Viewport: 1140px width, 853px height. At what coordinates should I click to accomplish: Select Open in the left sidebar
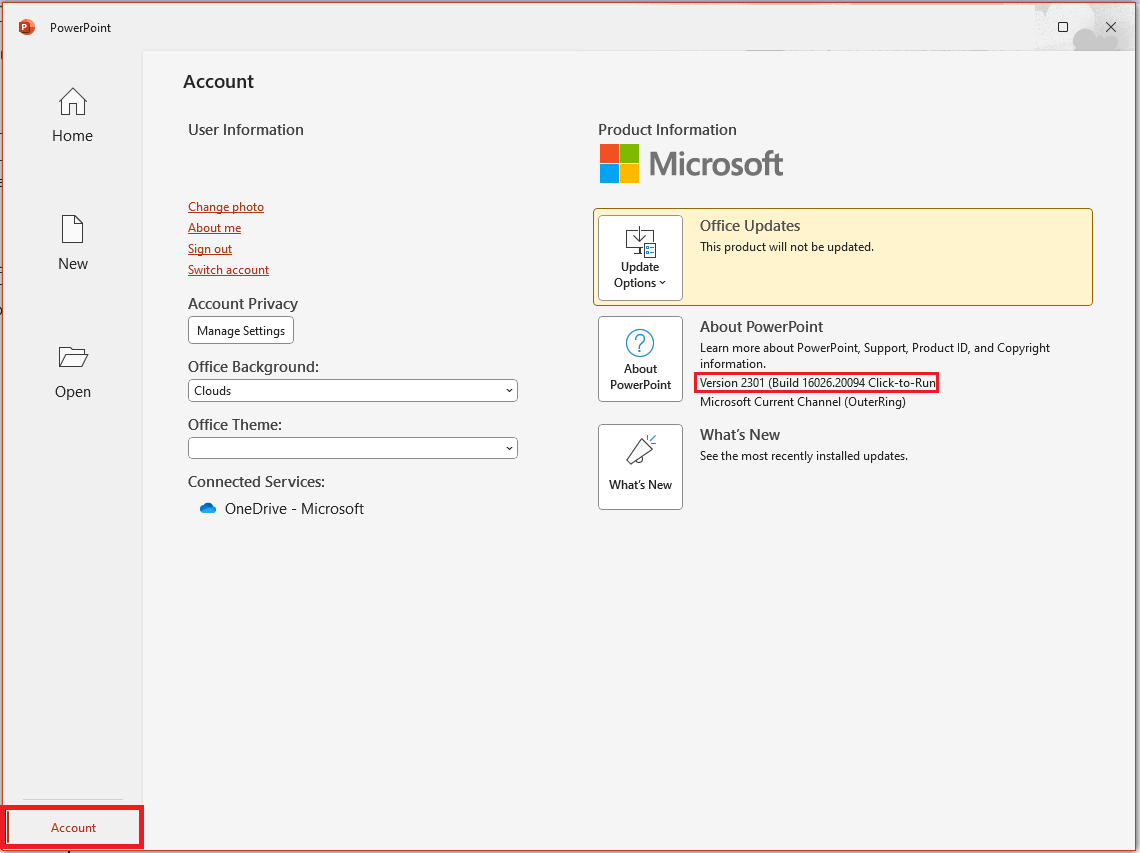(72, 372)
